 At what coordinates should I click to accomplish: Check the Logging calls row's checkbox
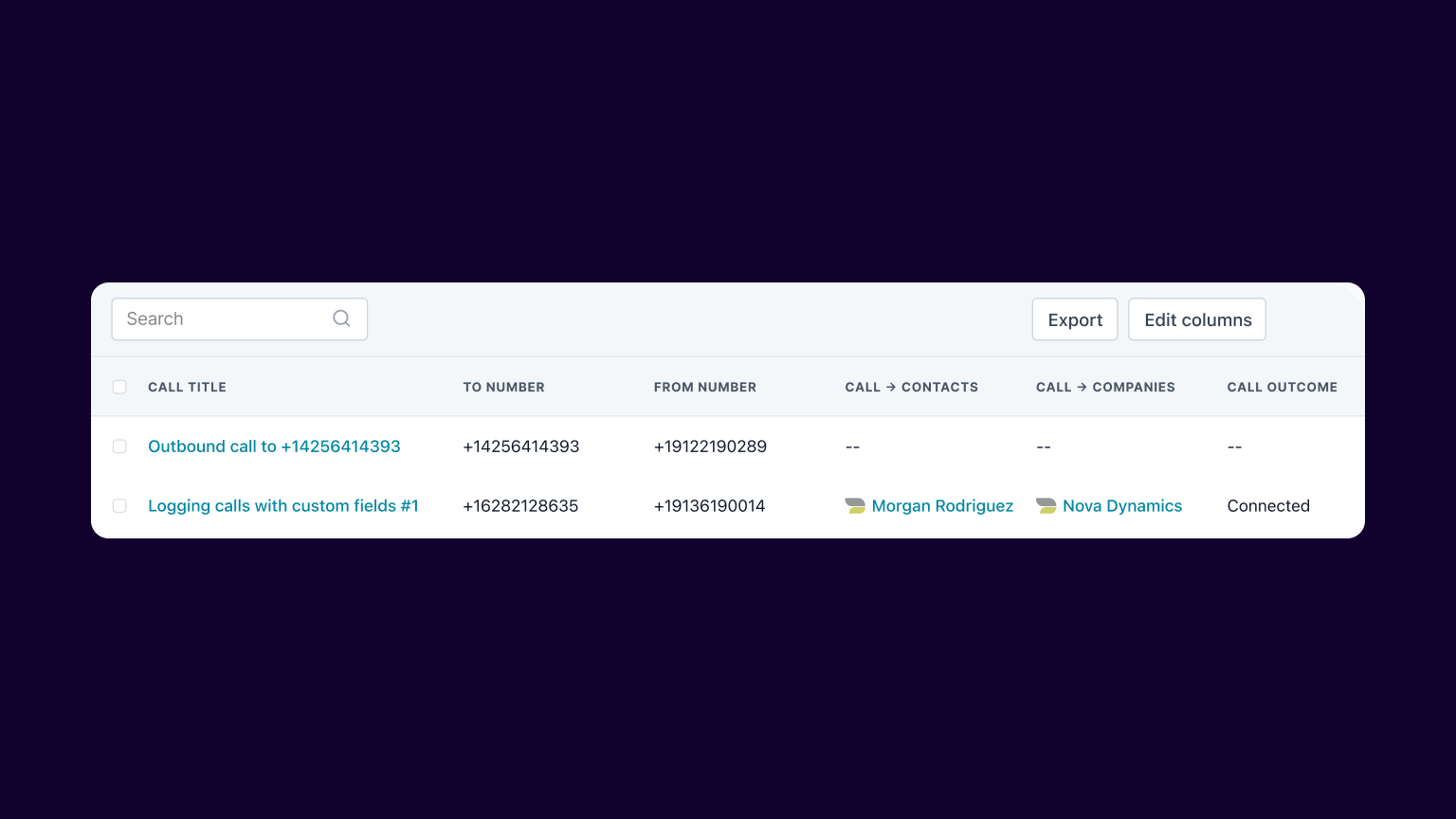point(119,505)
